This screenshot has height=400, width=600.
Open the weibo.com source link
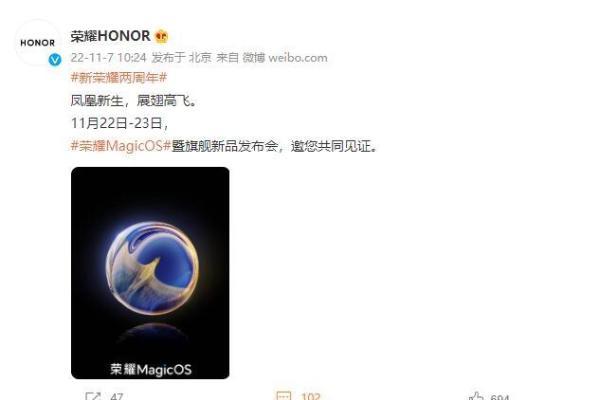click(298, 58)
